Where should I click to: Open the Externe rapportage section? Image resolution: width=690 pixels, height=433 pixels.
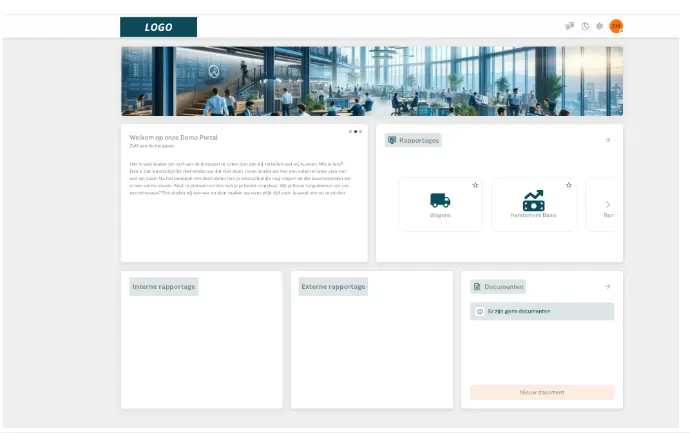click(x=333, y=287)
